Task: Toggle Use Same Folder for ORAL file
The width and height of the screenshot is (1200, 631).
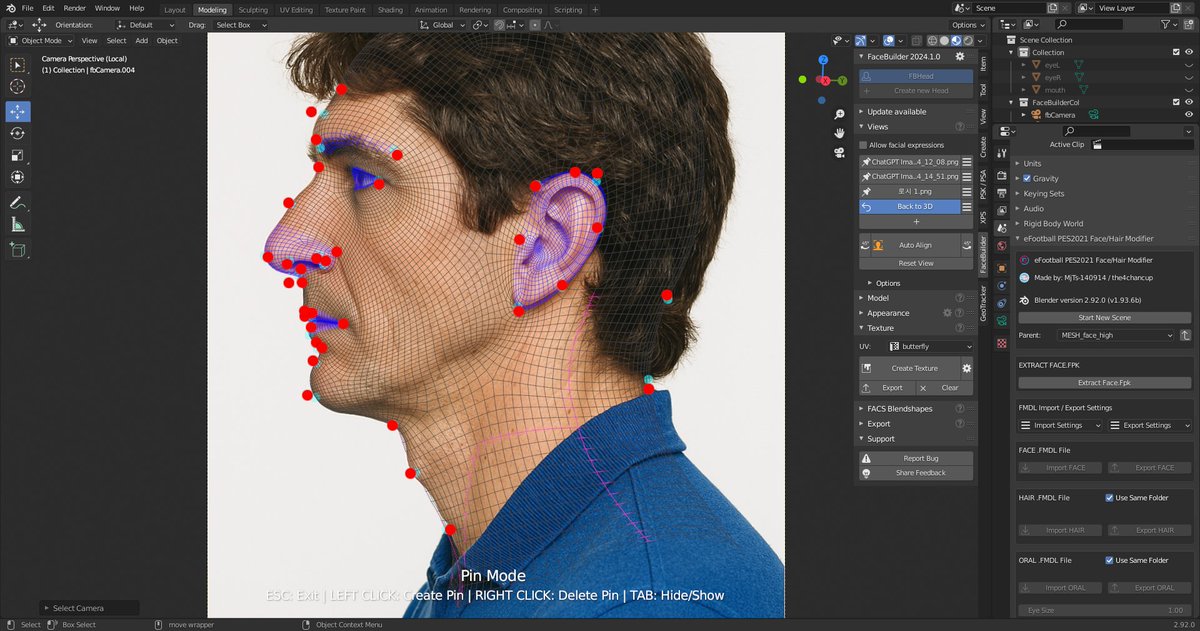Action: (x=1109, y=560)
